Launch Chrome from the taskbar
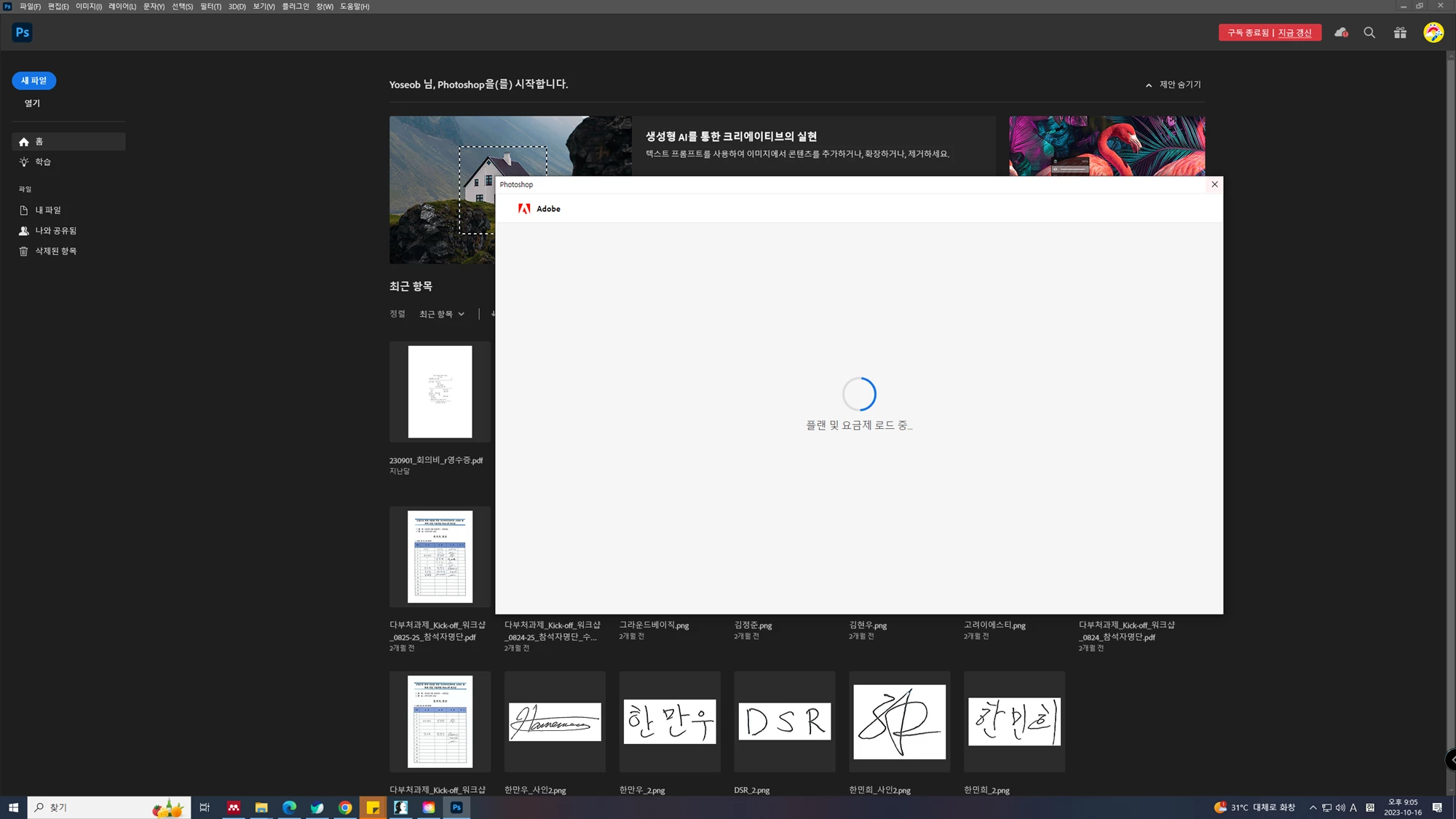This screenshot has width=1456, height=819. pyautogui.click(x=345, y=807)
